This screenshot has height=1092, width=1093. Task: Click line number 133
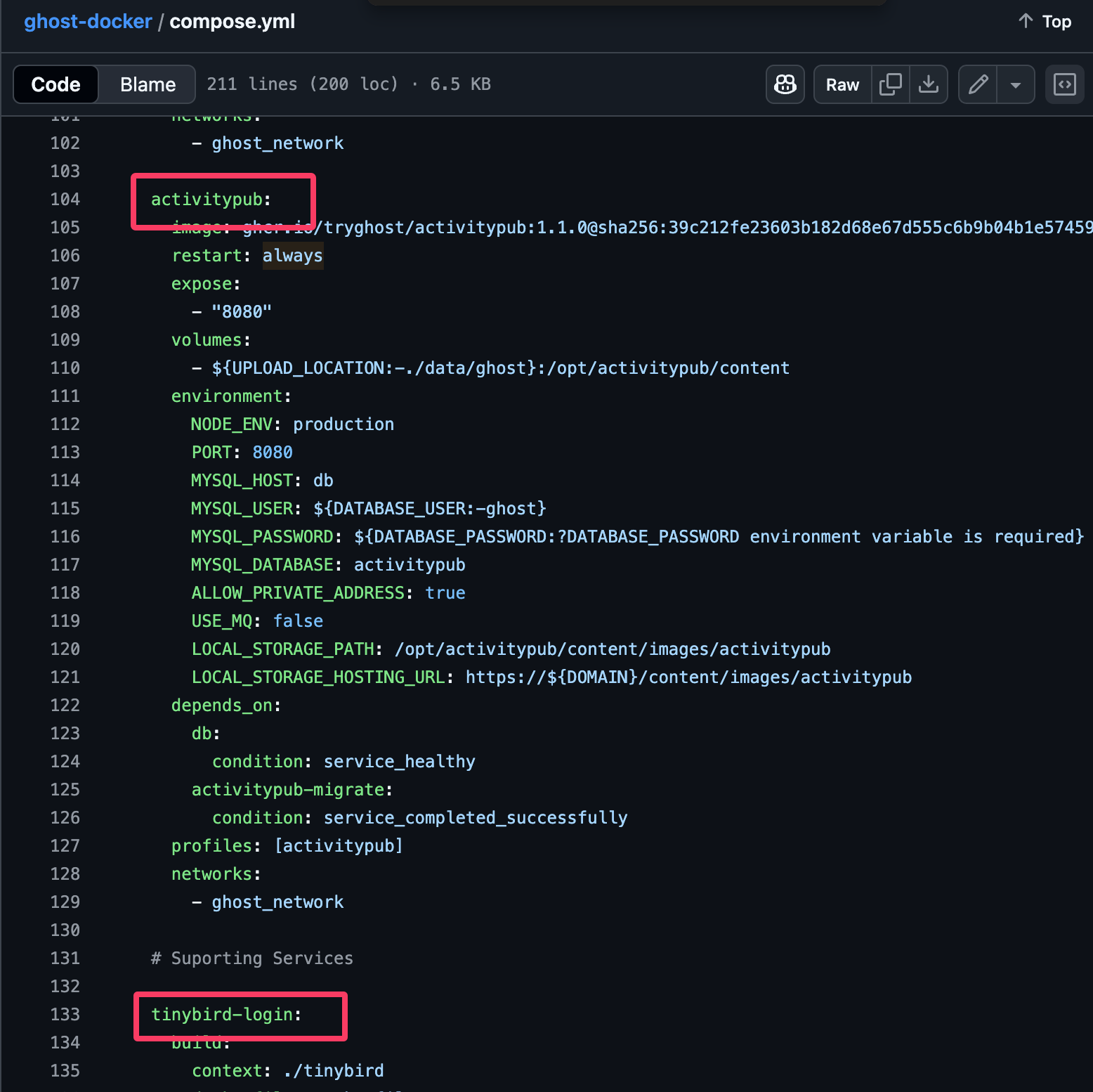coord(65,1015)
